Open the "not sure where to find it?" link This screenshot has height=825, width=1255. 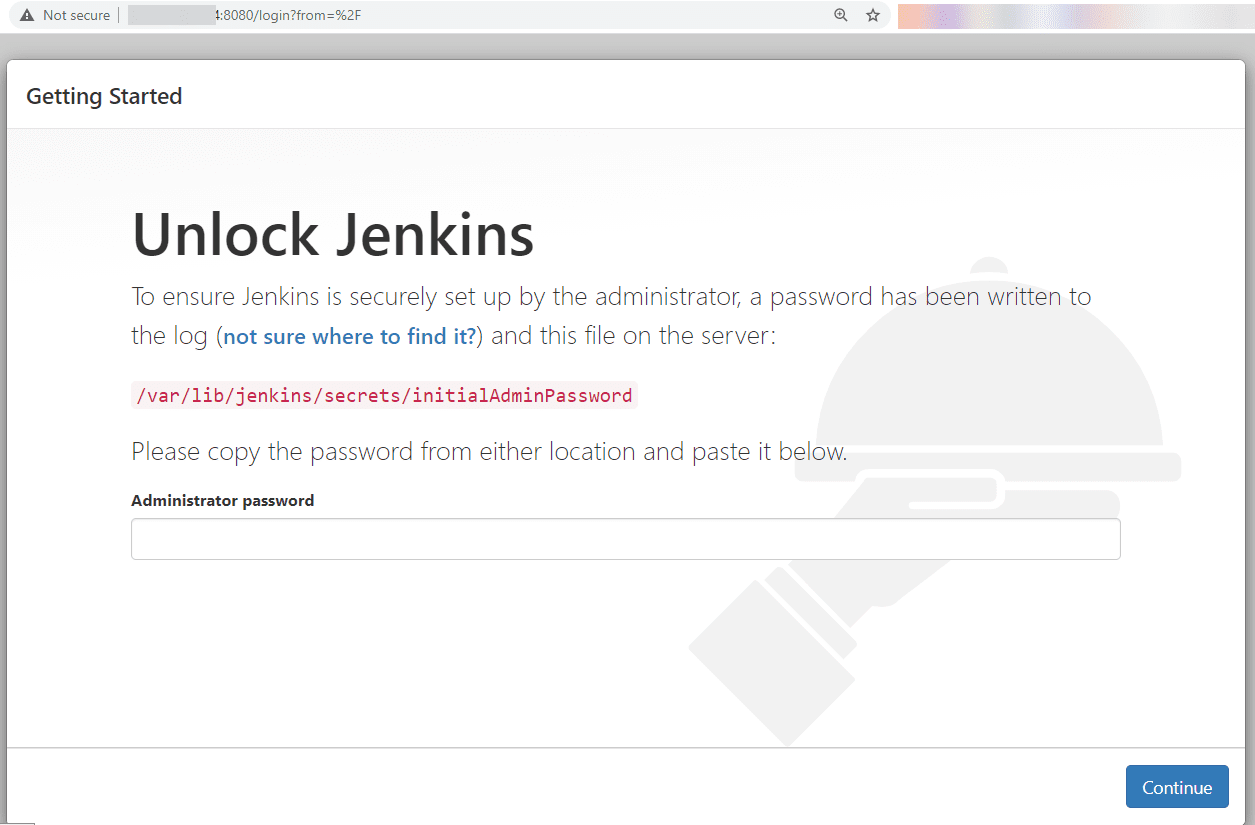tap(348, 336)
